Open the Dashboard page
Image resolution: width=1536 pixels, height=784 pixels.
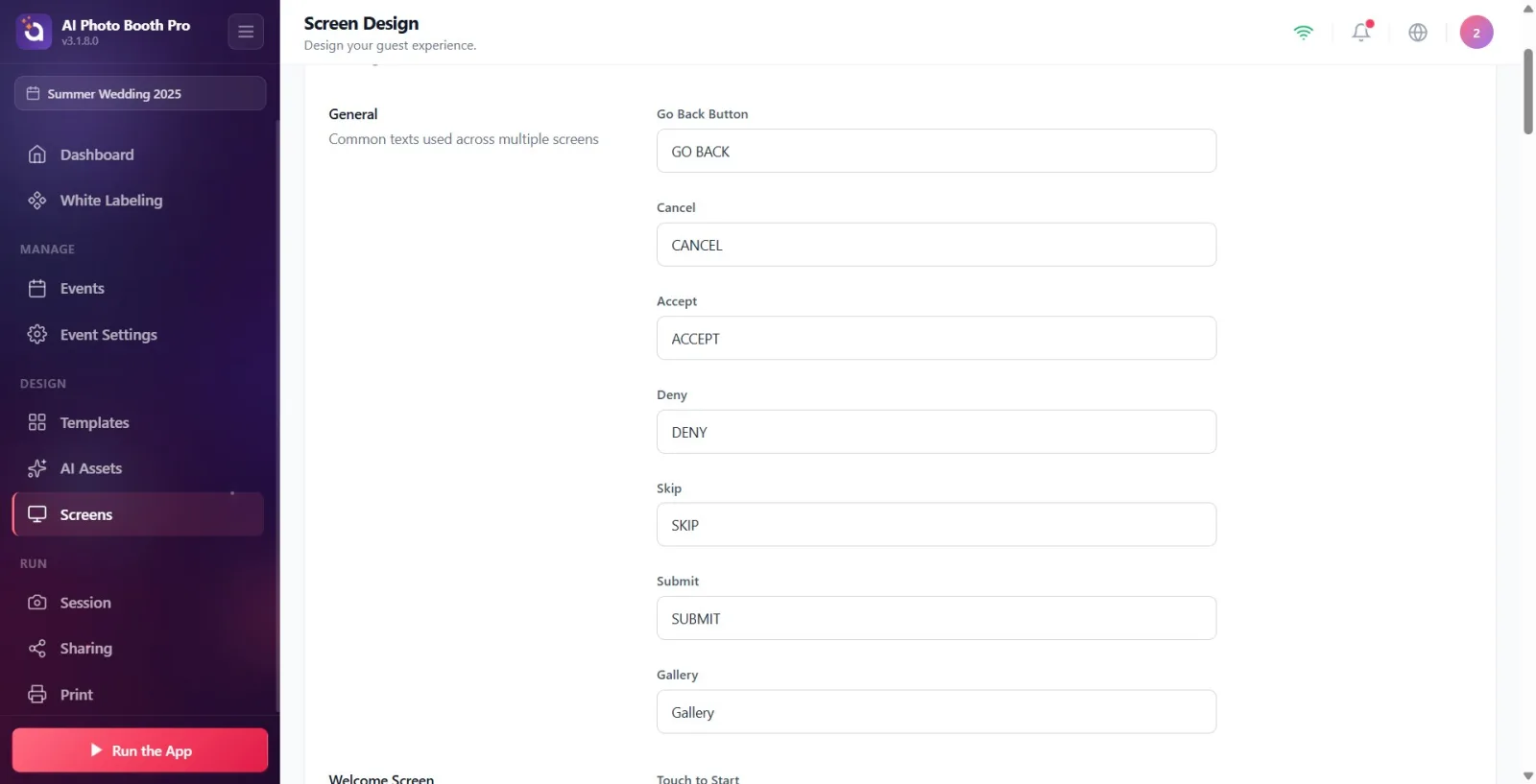(x=139, y=154)
